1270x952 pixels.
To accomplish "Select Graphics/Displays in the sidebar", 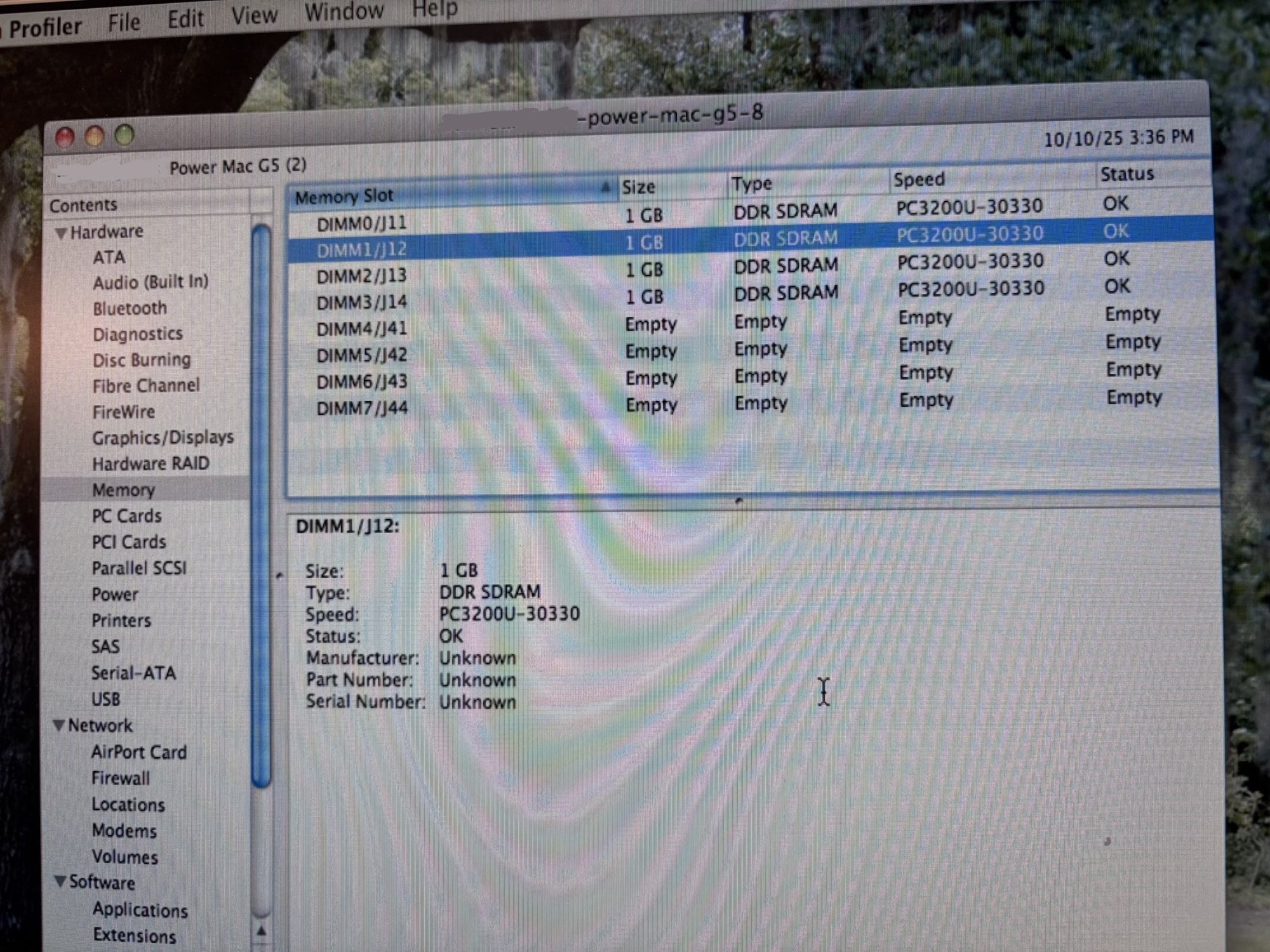I will [x=163, y=437].
